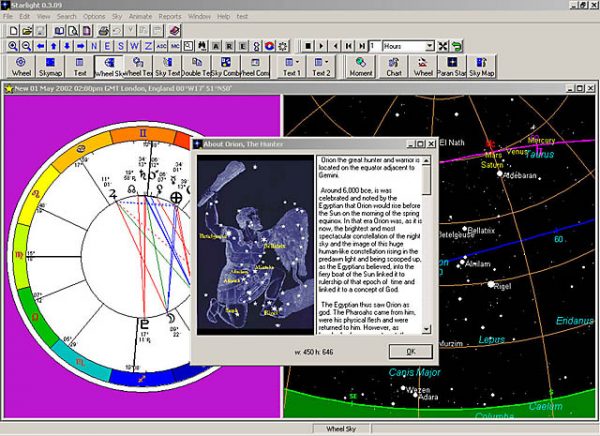Screen dimensions: 600x436
Task: Click the Skymap view button
Action: pos(50,66)
